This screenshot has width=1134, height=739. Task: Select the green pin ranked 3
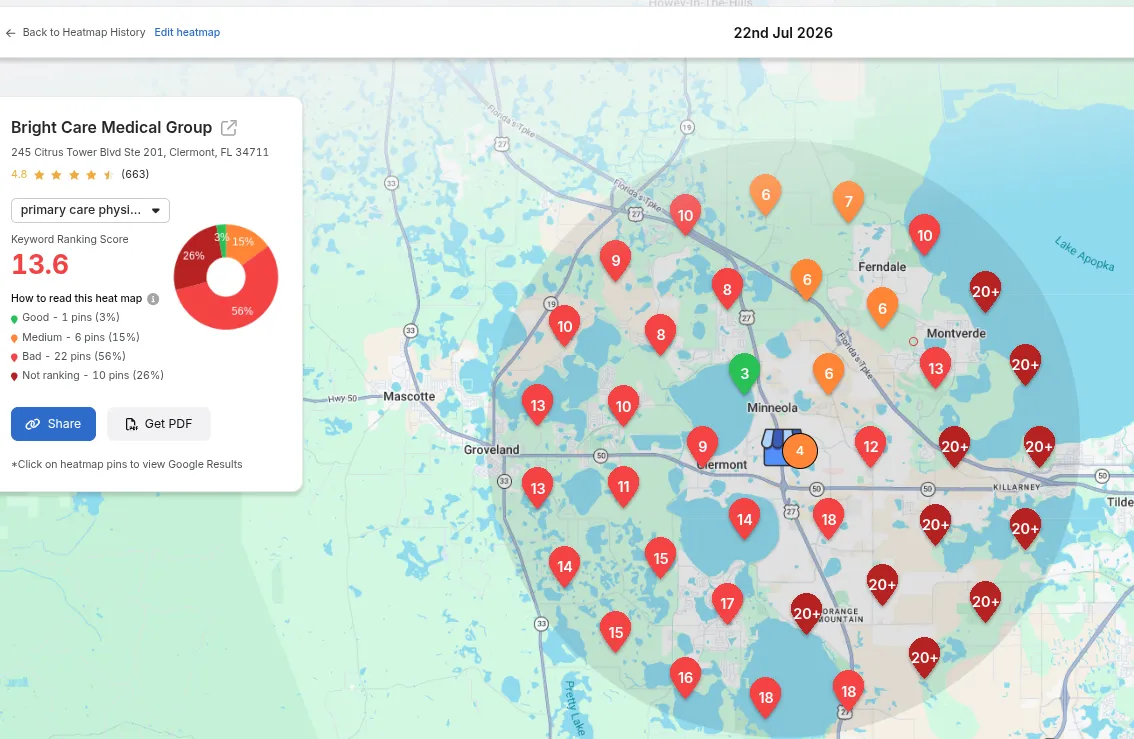tap(744, 374)
